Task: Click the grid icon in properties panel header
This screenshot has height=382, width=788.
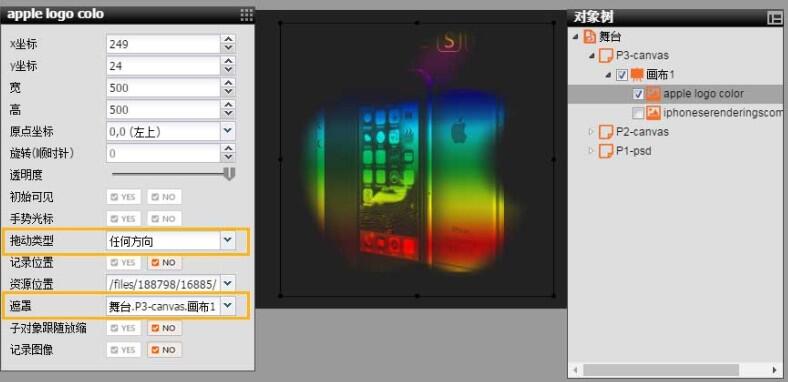Action: 247,15
